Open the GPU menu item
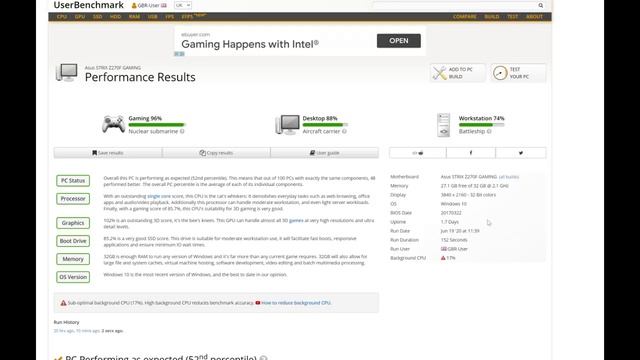Viewport: 640px width, 360px height. (80, 17)
